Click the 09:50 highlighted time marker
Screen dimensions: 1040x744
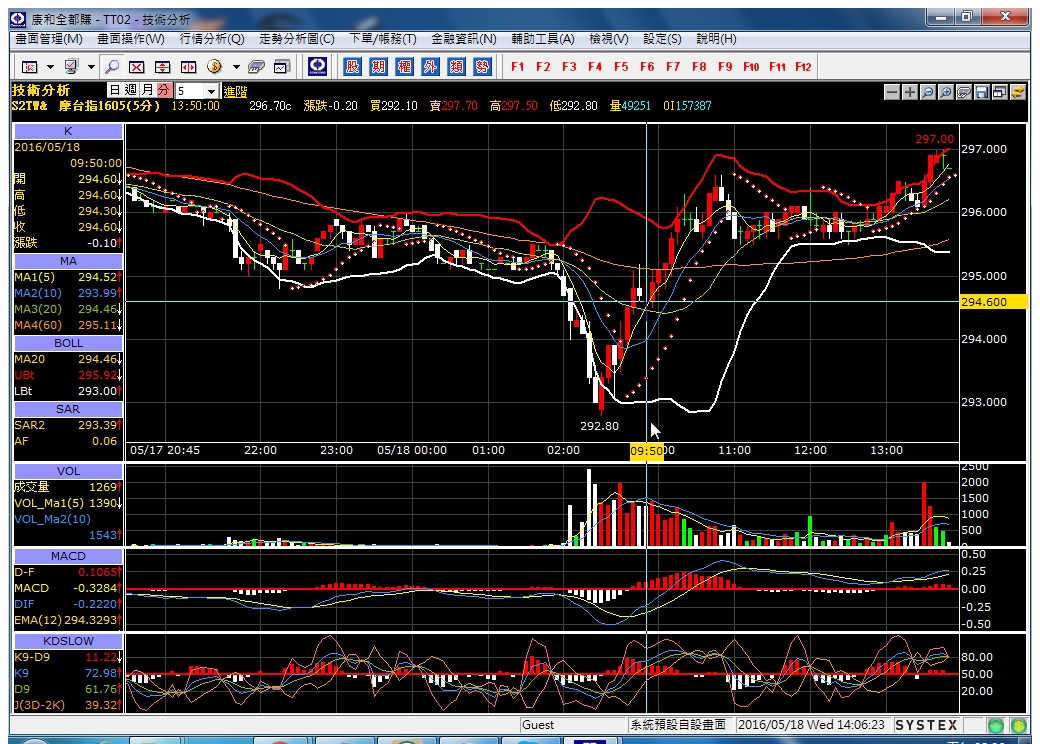(647, 451)
